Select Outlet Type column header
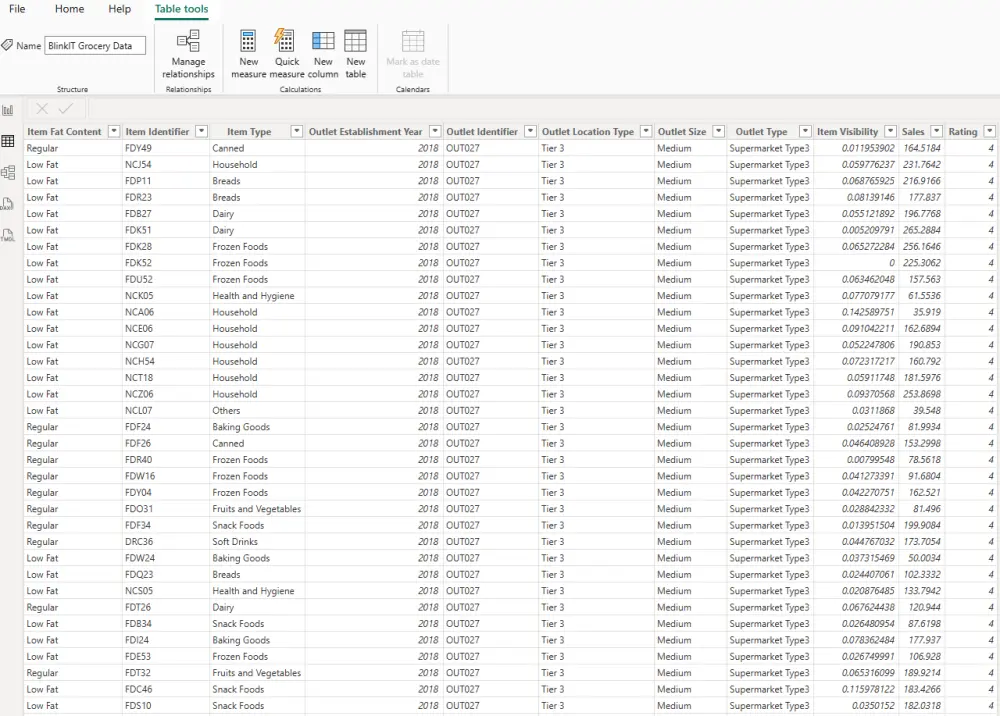Image resolution: width=1000 pixels, height=716 pixels. point(761,131)
